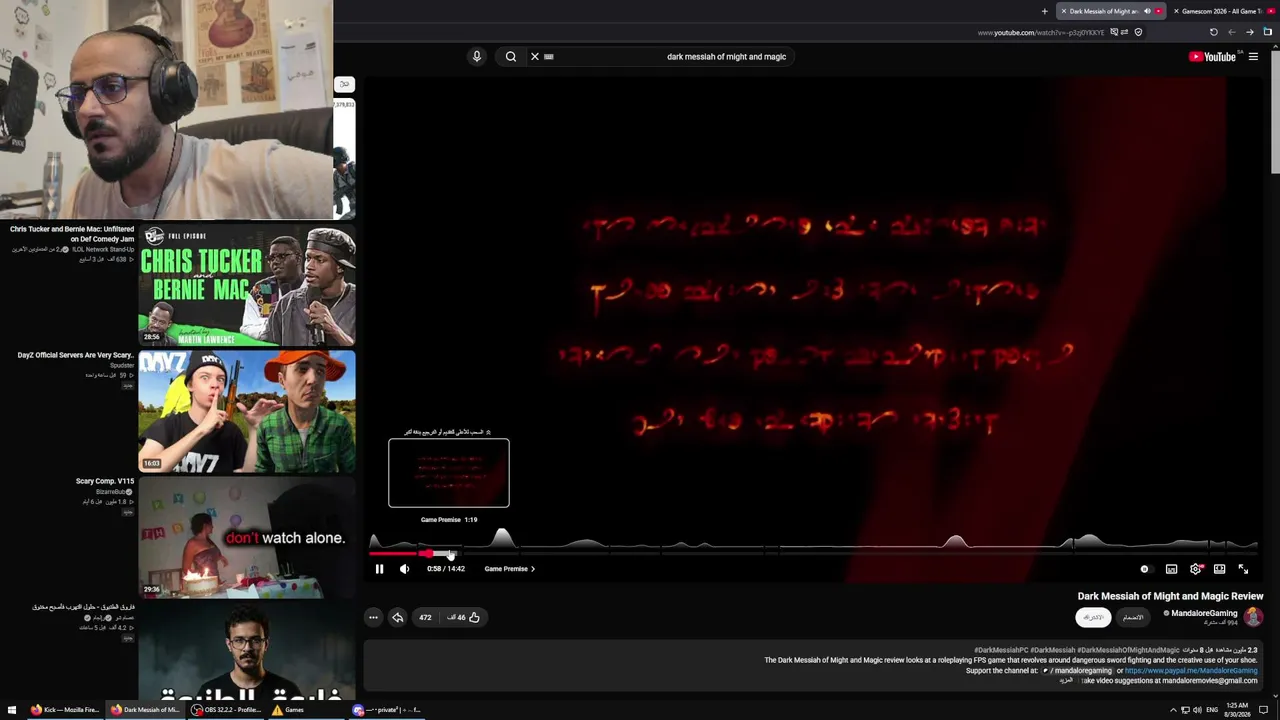
Task: Open the 'Scary Comp. V115' video title
Action: point(105,481)
